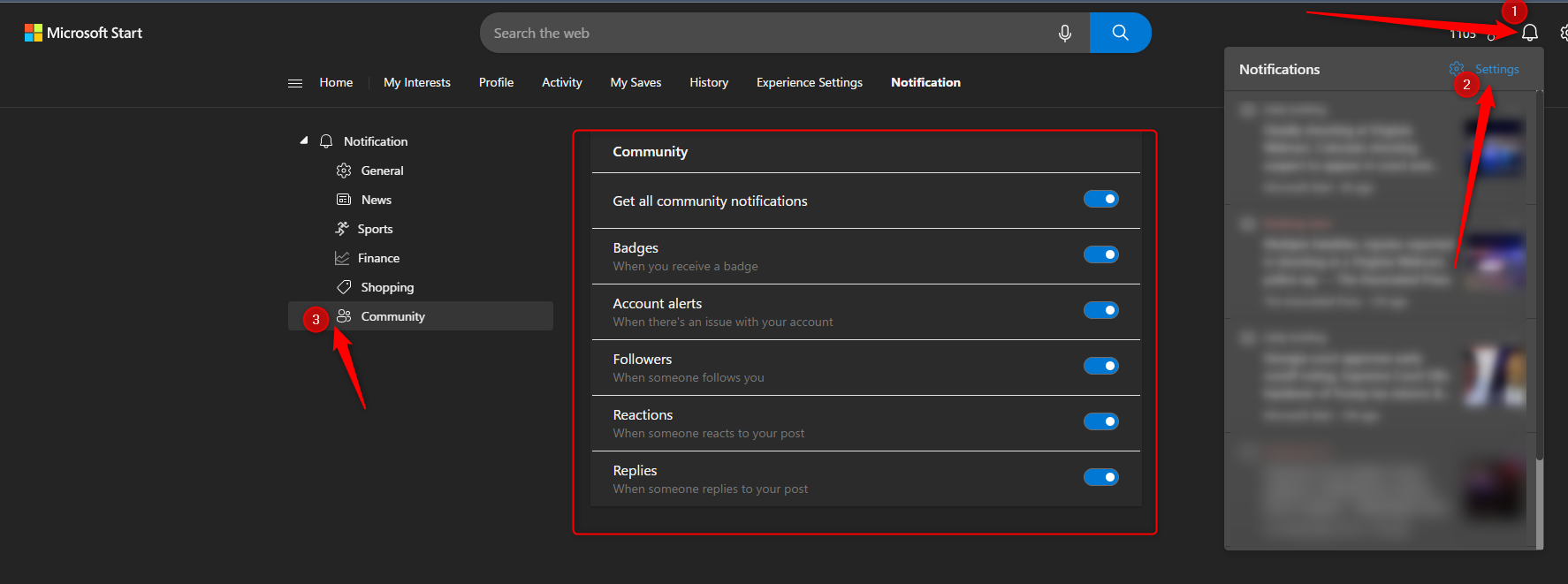
Task: Open second notification thumbnail in panel
Action: coord(1496,262)
